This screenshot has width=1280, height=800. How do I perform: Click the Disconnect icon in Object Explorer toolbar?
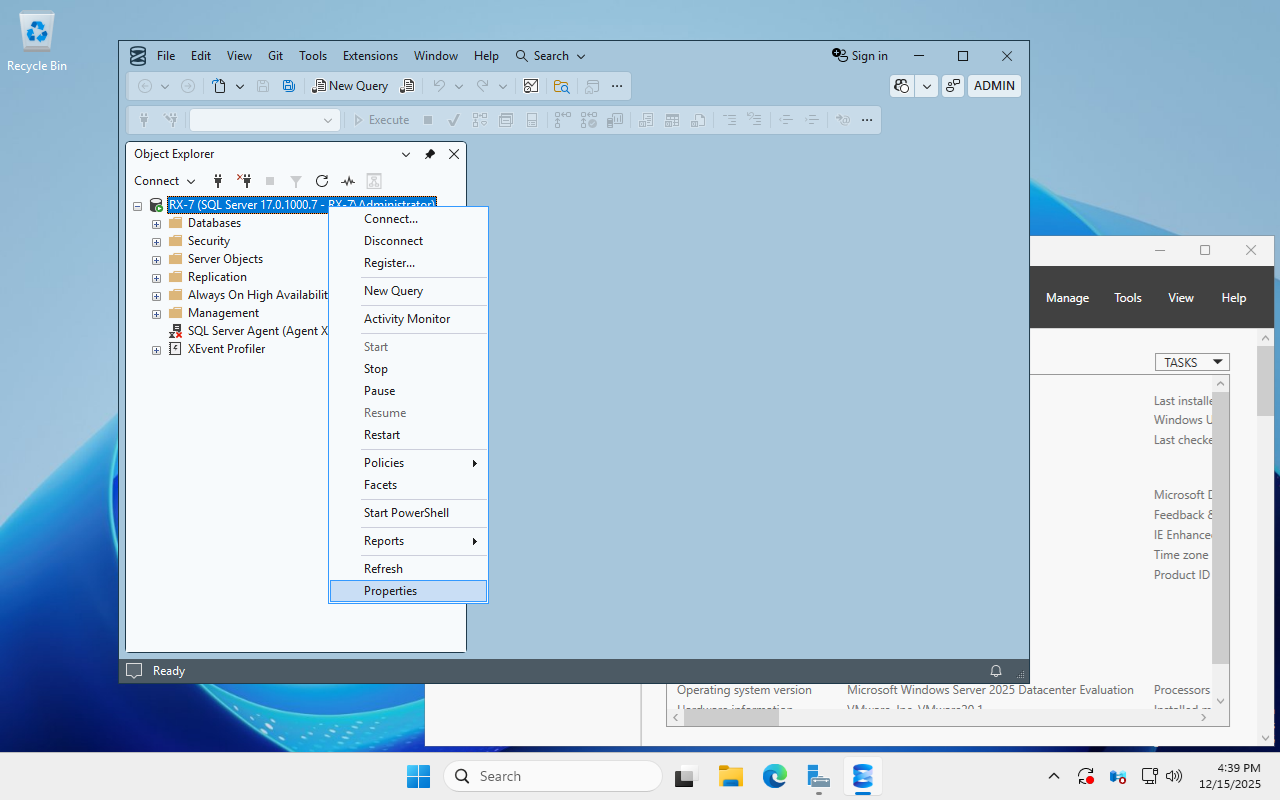(x=243, y=181)
